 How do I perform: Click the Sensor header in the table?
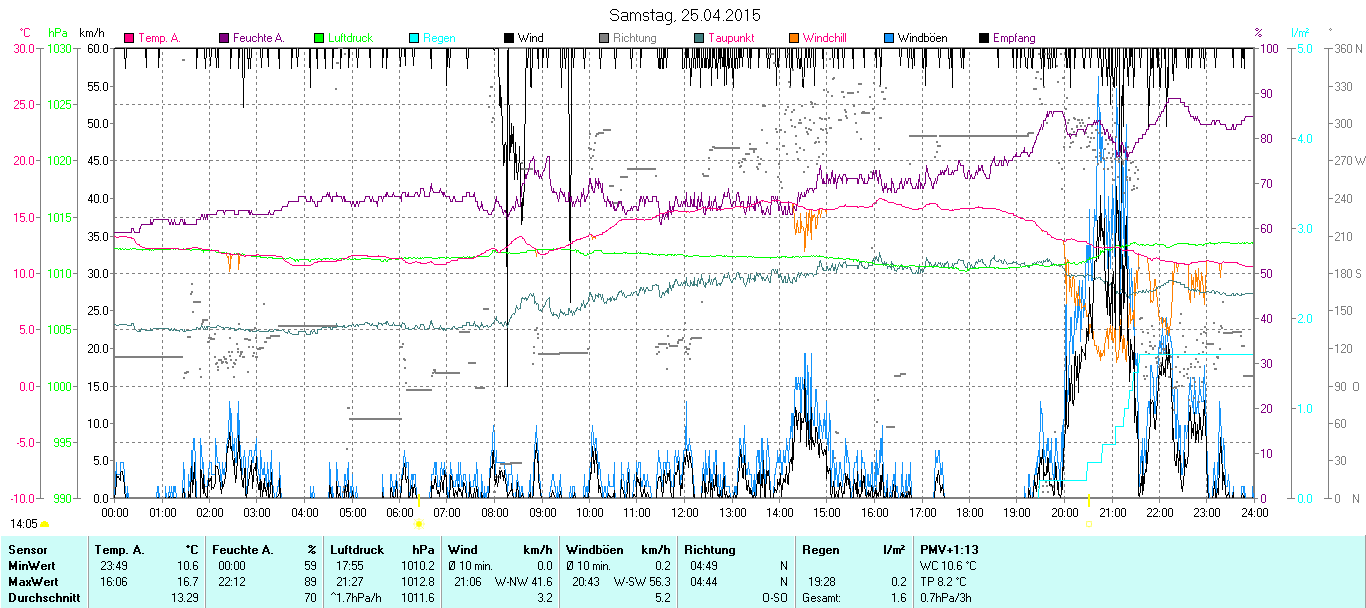coord(27,550)
